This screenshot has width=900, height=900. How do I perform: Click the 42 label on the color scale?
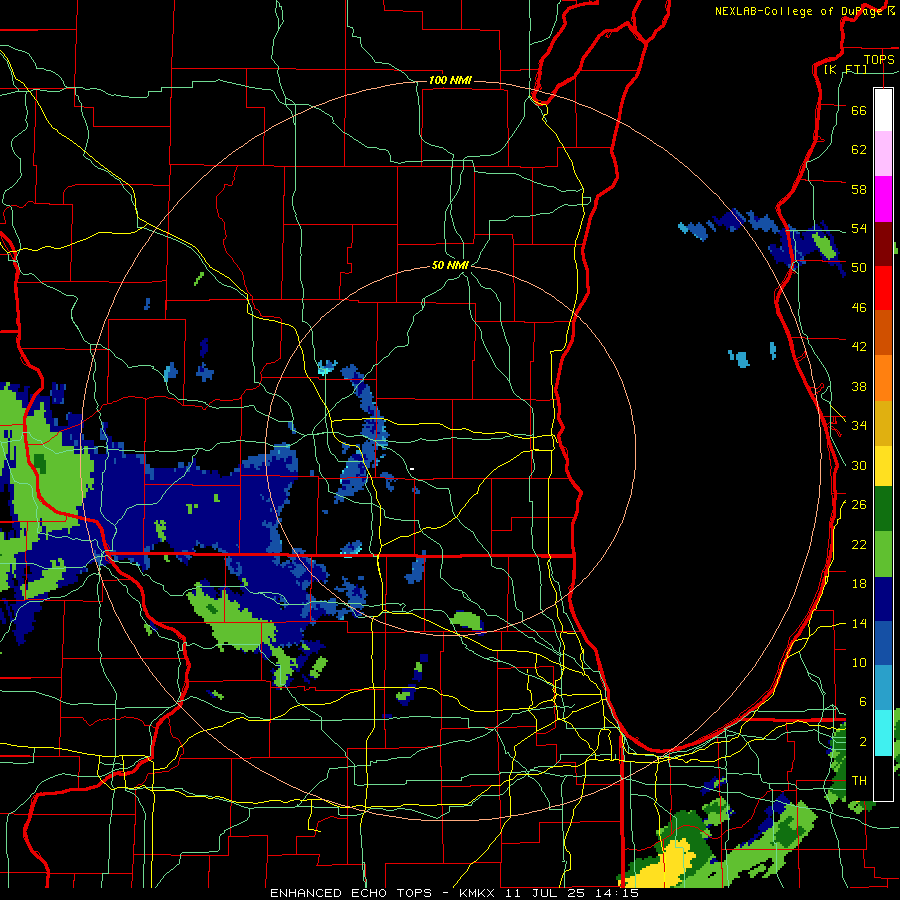tap(859, 347)
